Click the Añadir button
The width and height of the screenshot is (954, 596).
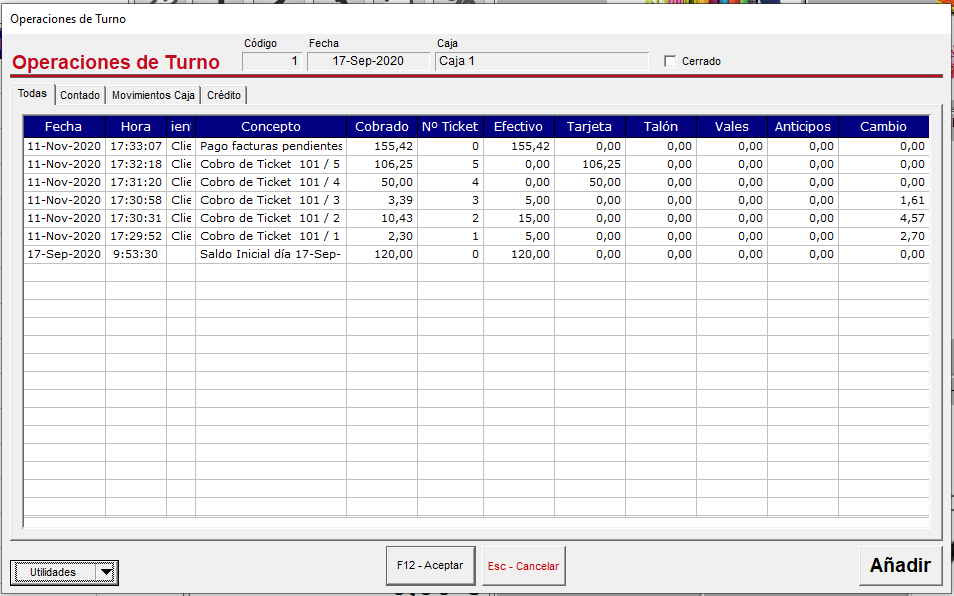point(900,565)
